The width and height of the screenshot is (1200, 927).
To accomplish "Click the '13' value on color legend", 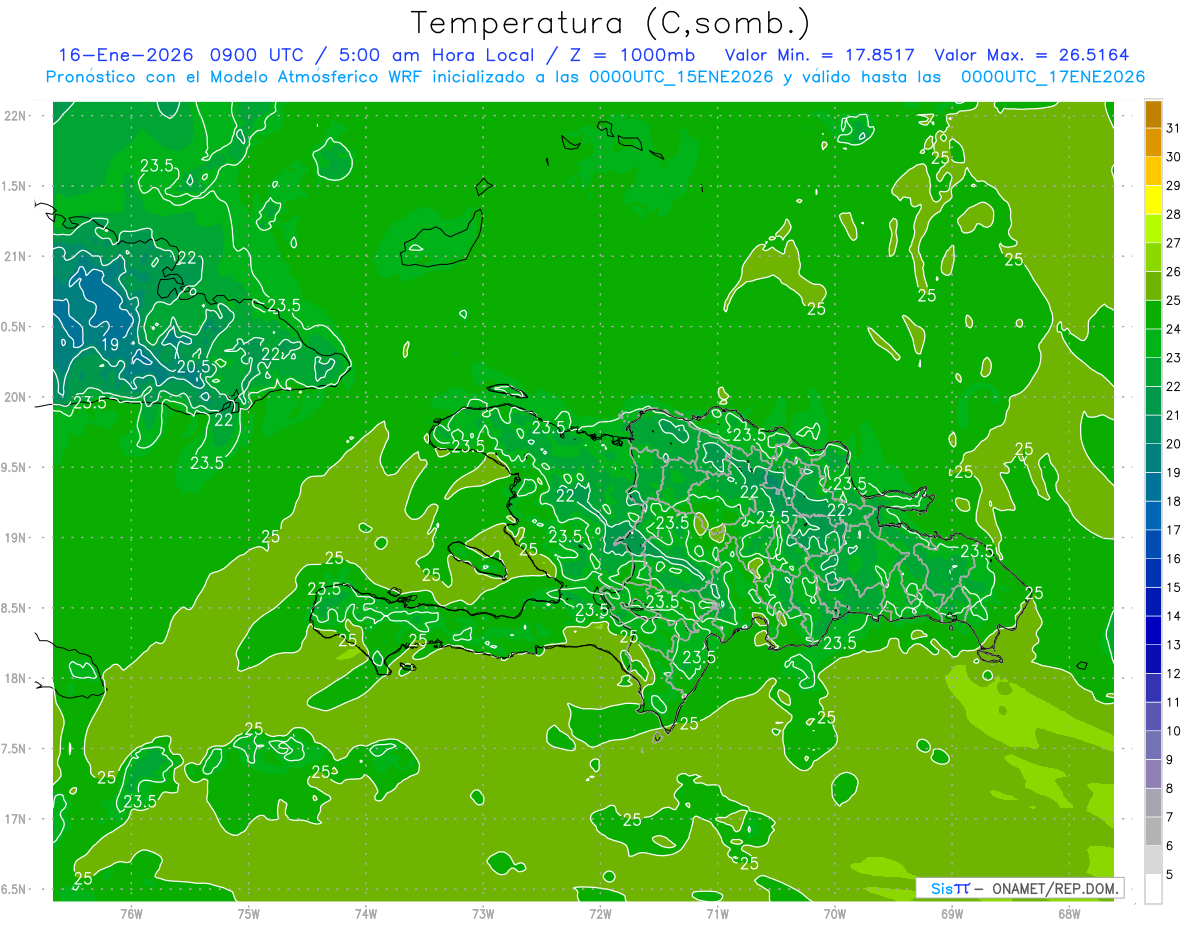I will 1173,645.
